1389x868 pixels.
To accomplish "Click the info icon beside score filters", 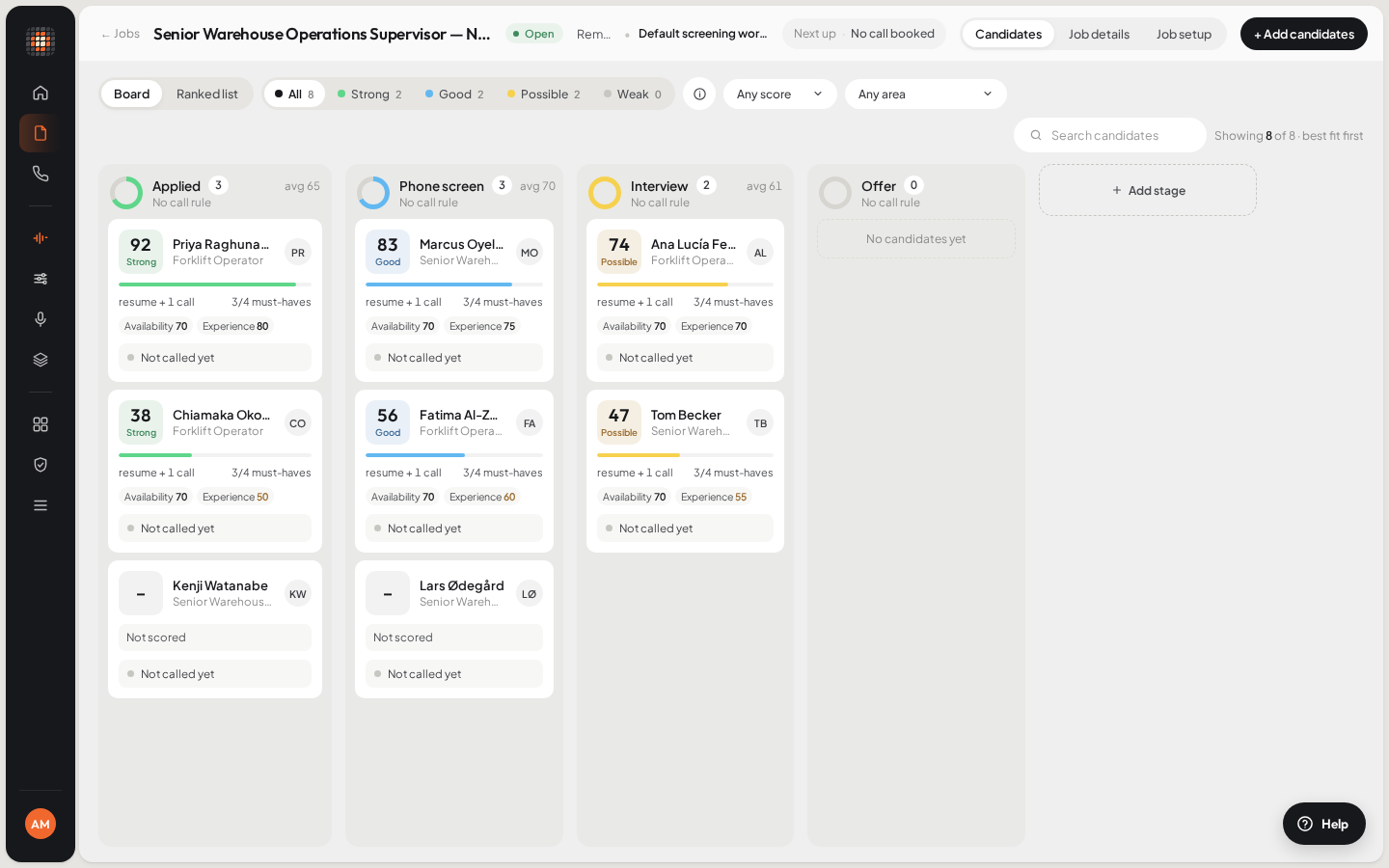I will [x=699, y=94].
